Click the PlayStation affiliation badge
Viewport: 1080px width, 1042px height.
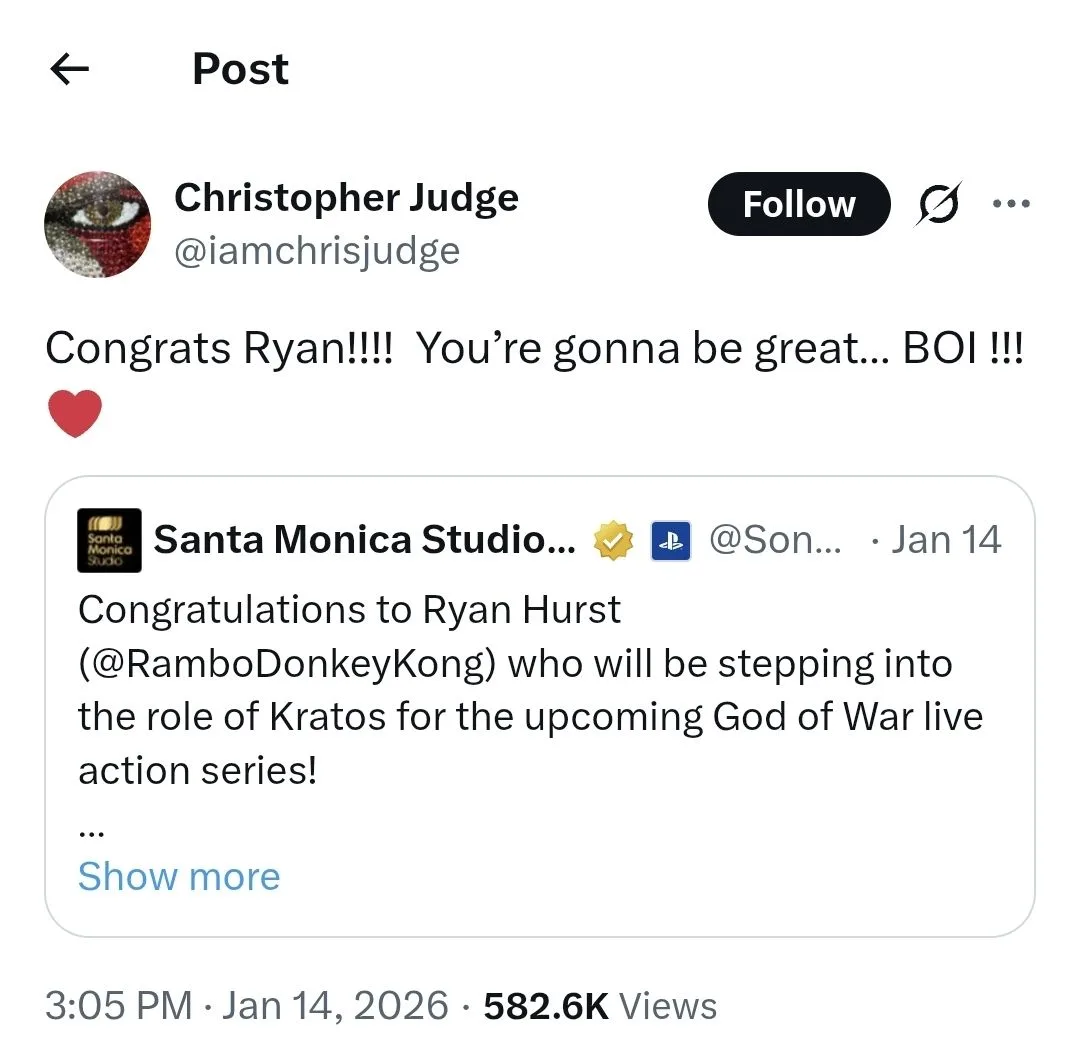[670, 540]
